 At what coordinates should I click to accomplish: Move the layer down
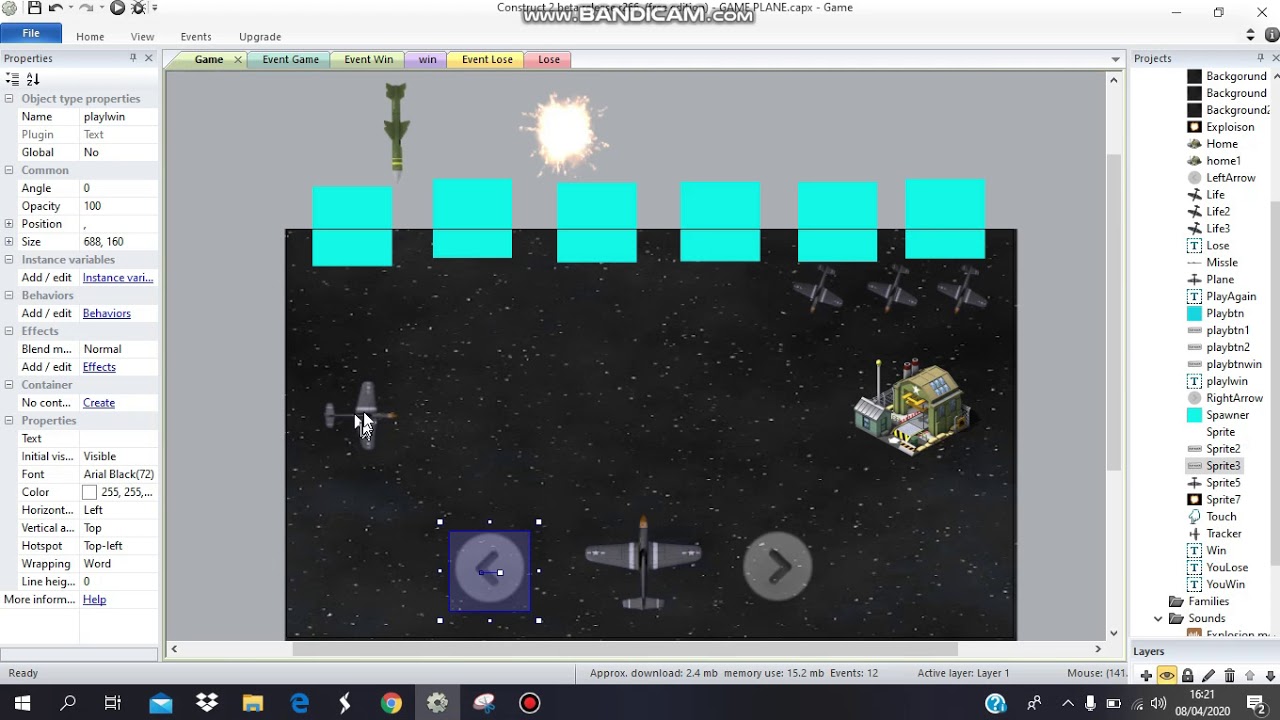(1270, 676)
